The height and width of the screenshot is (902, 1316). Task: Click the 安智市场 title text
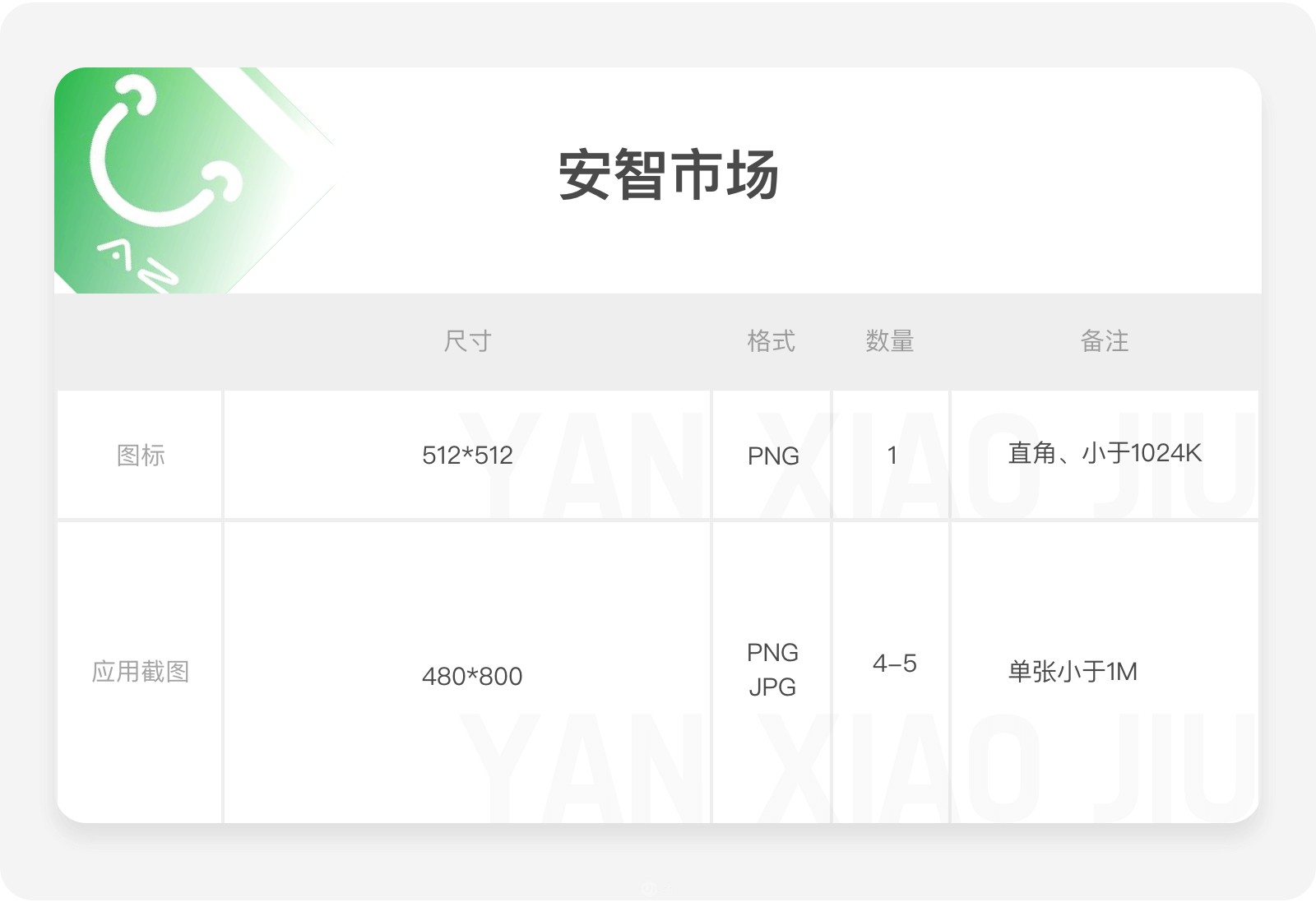pyautogui.click(x=668, y=175)
